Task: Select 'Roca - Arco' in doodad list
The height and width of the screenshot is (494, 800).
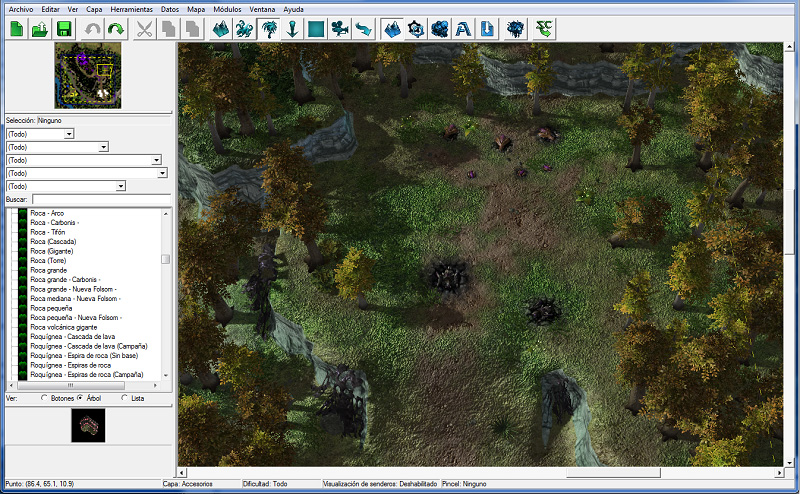Action: click(47, 213)
